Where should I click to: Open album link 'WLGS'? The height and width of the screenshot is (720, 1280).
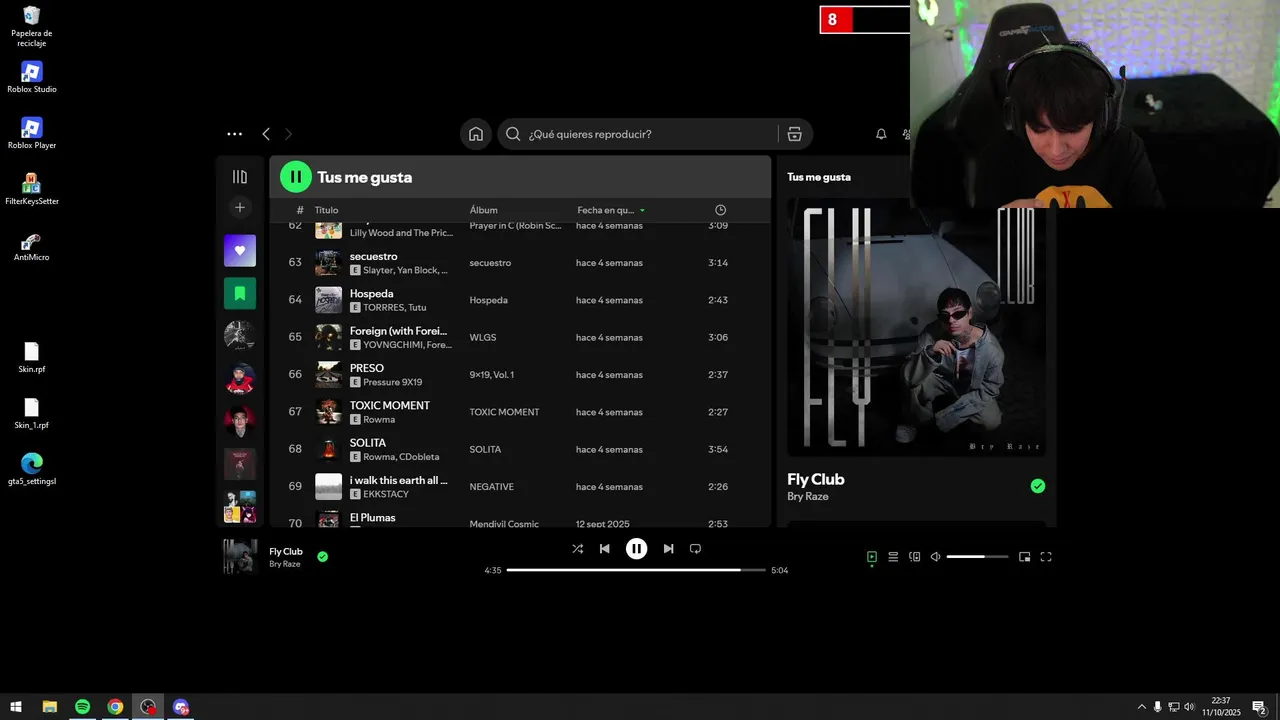point(483,337)
